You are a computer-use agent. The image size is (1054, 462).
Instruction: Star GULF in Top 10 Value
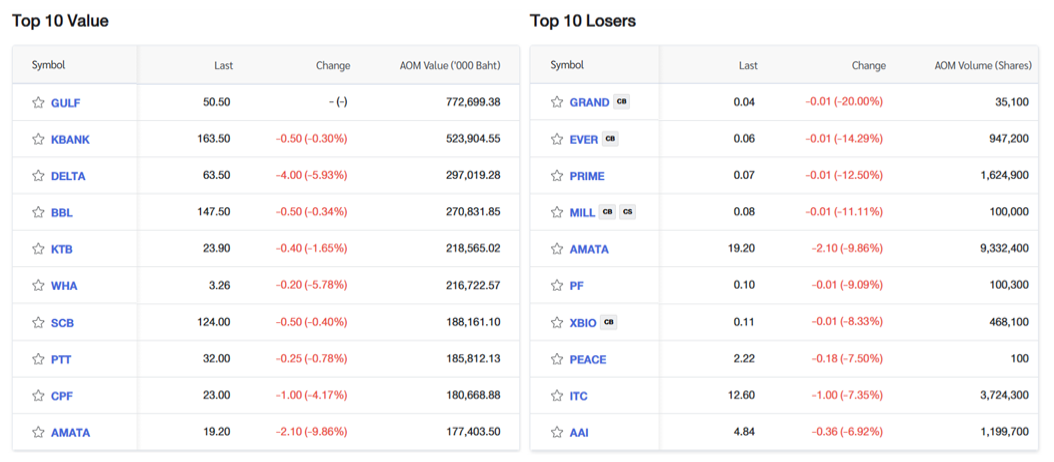coord(38,102)
